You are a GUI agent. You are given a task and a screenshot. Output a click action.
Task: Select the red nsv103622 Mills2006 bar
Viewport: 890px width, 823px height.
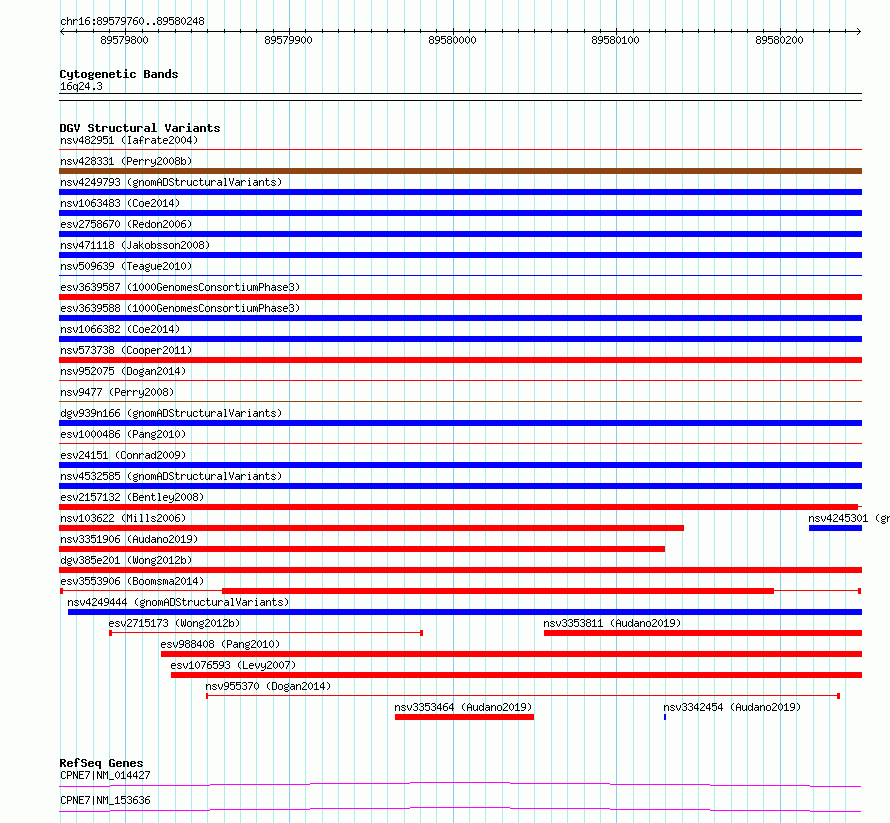[371, 528]
